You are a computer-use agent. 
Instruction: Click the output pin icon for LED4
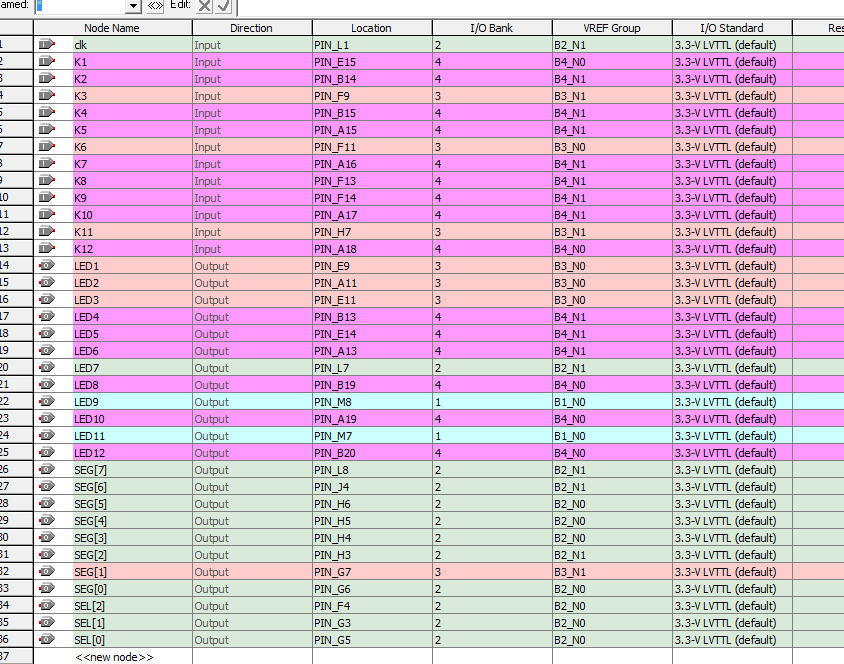47,316
